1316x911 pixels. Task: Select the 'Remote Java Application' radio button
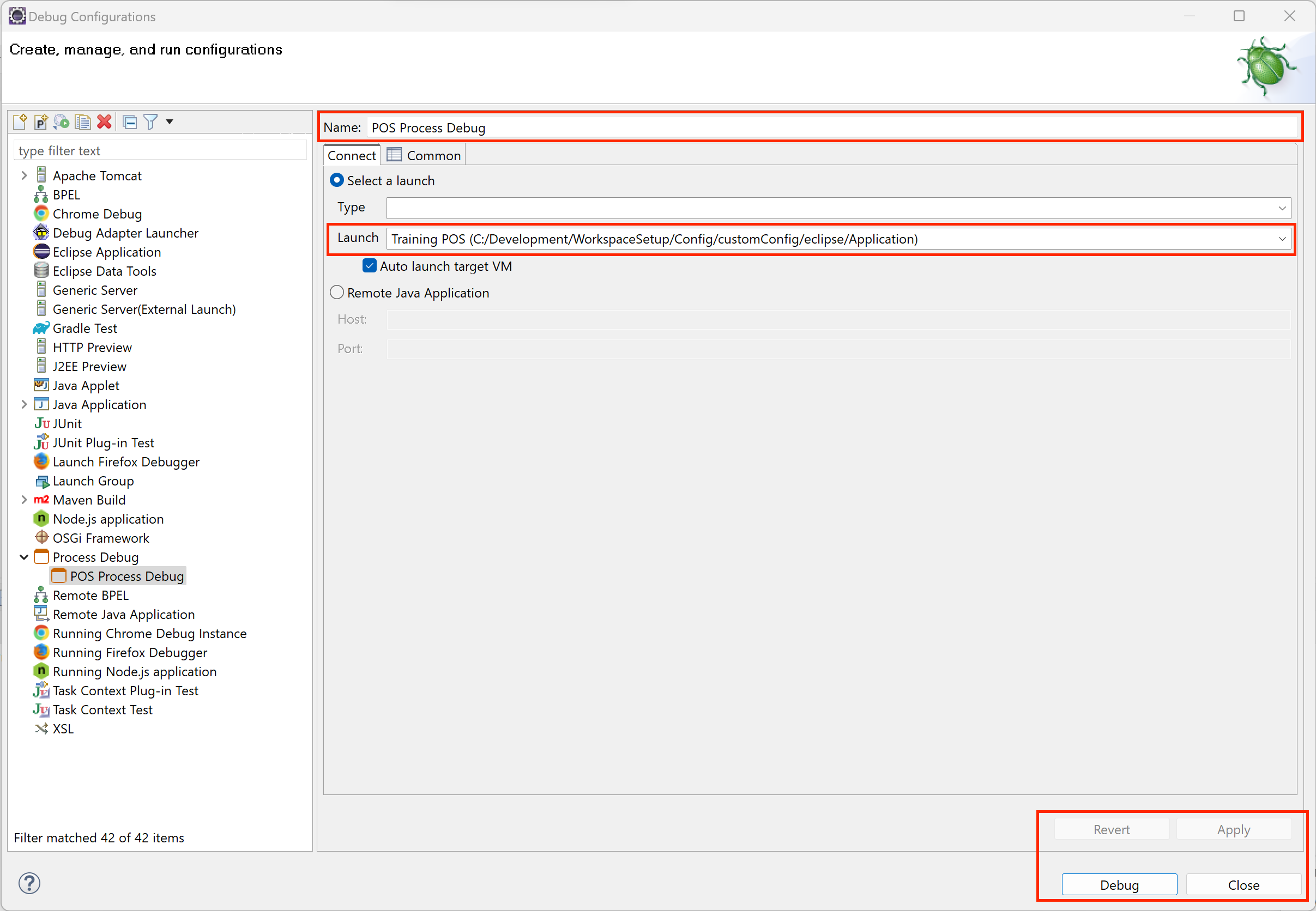point(338,293)
